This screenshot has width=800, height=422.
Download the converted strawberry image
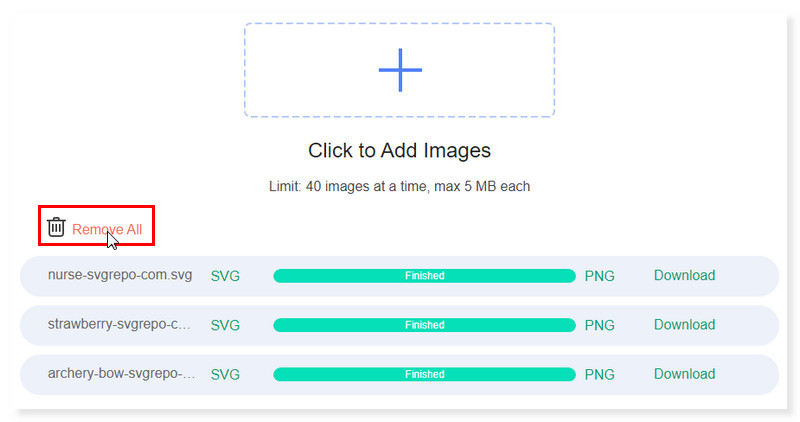click(684, 325)
